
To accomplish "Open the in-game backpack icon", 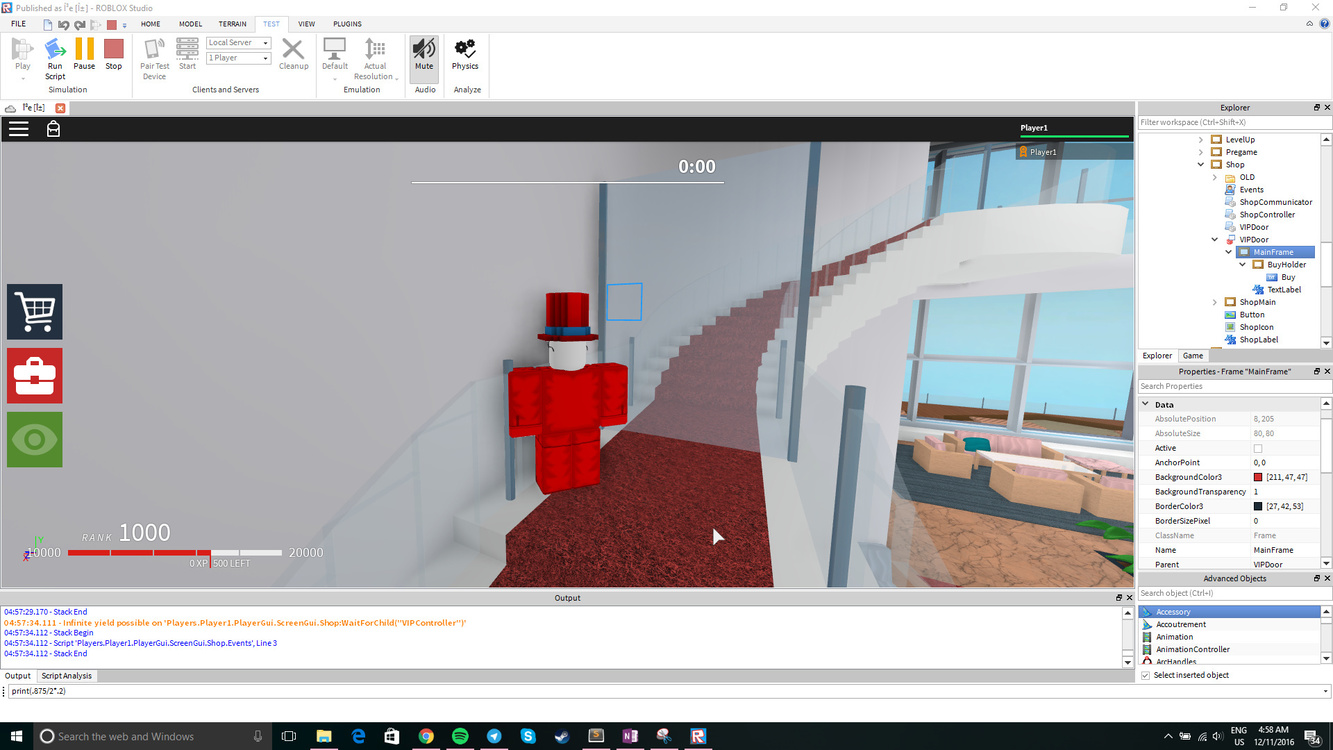I will [54, 128].
